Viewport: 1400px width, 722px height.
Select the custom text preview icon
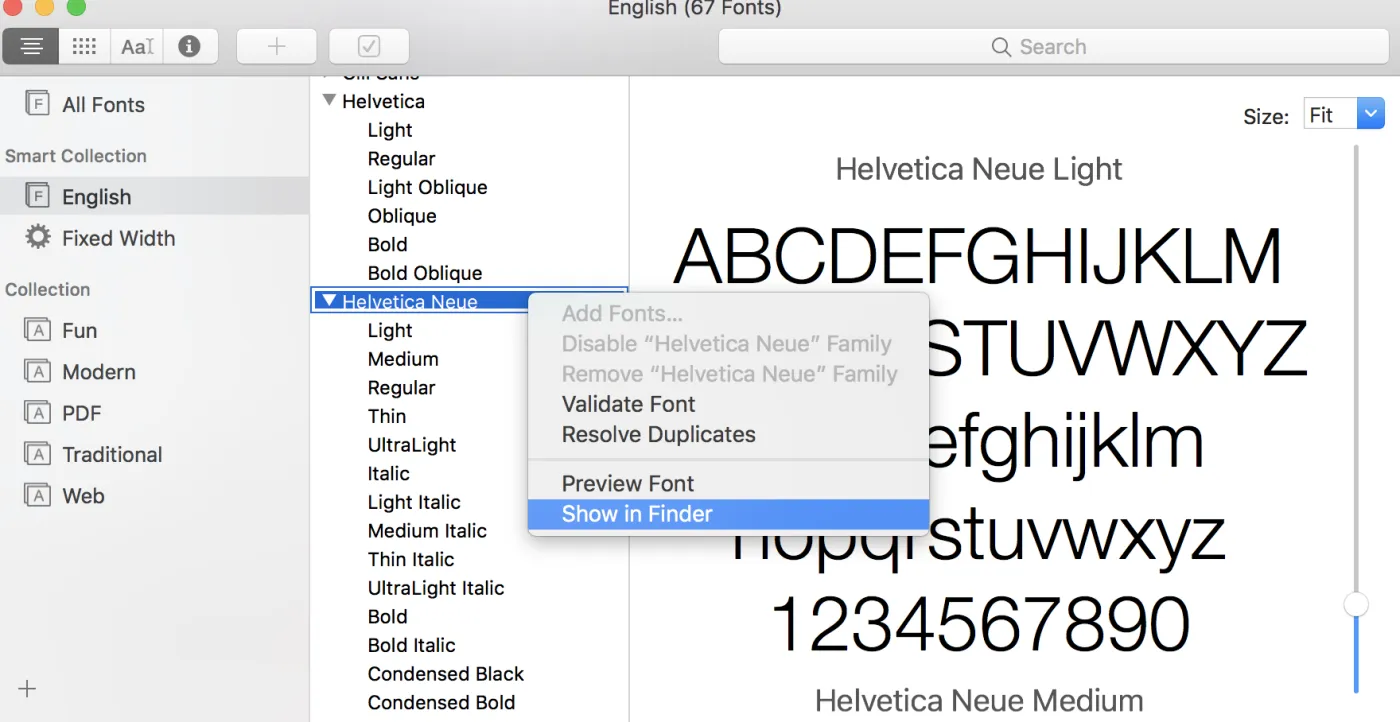click(138, 46)
